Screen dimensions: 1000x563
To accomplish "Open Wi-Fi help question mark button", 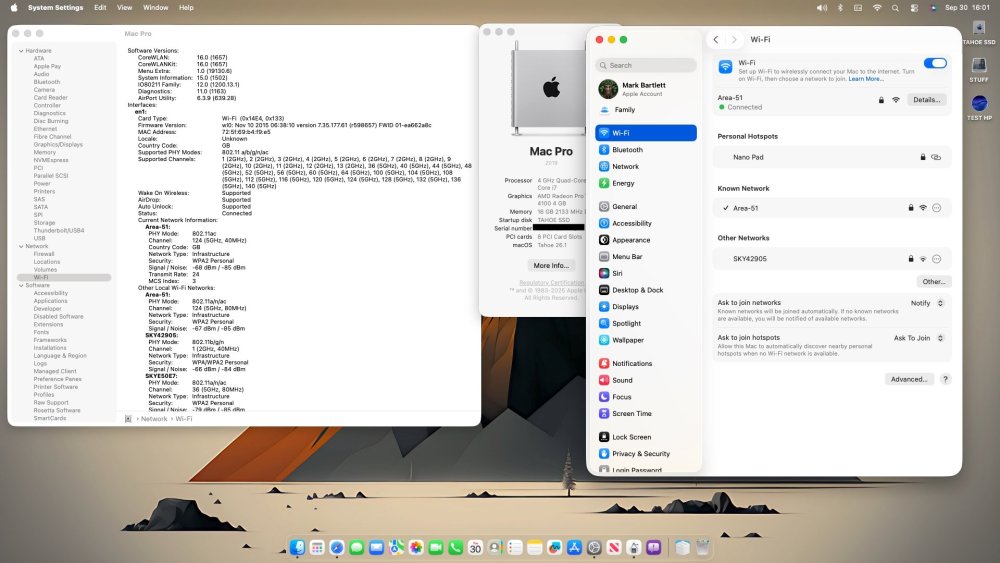I will (x=945, y=379).
